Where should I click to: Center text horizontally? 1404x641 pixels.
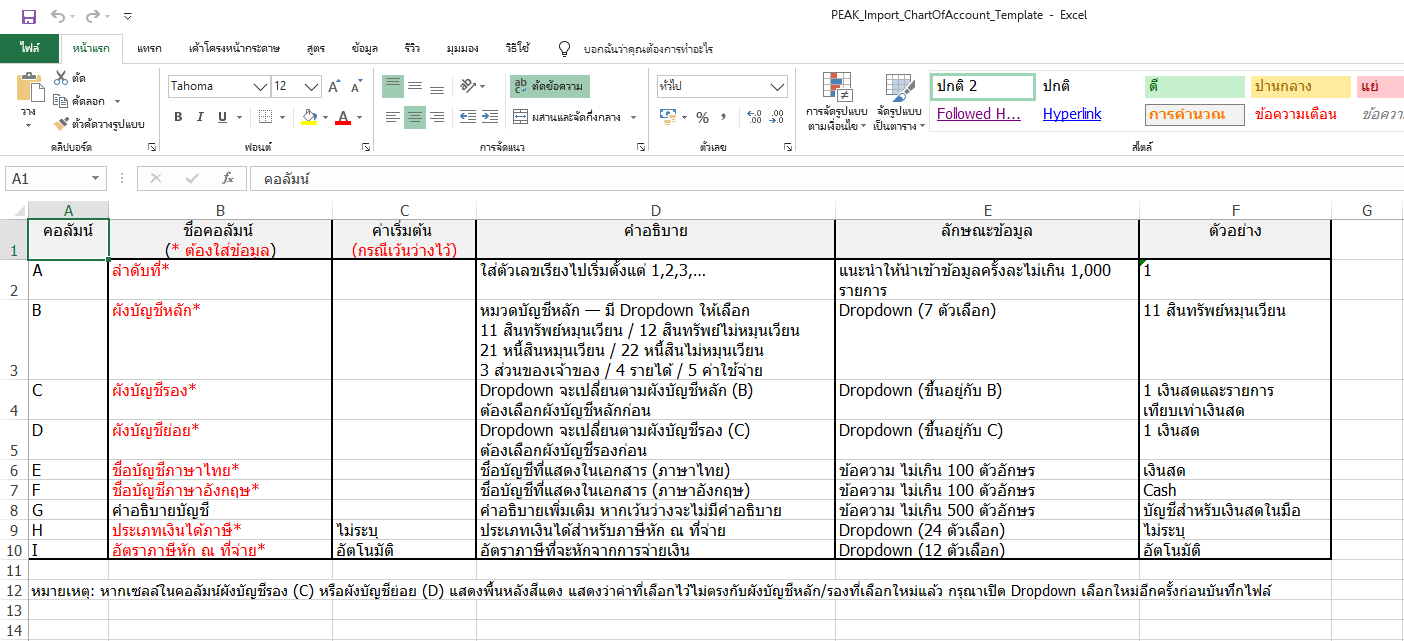[x=415, y=117]
